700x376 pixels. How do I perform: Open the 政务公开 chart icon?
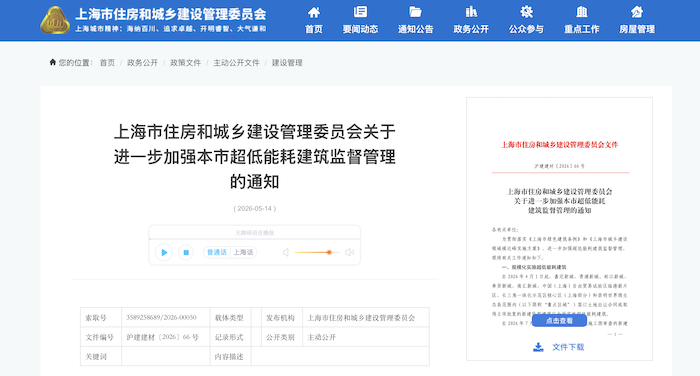[471, 12]
